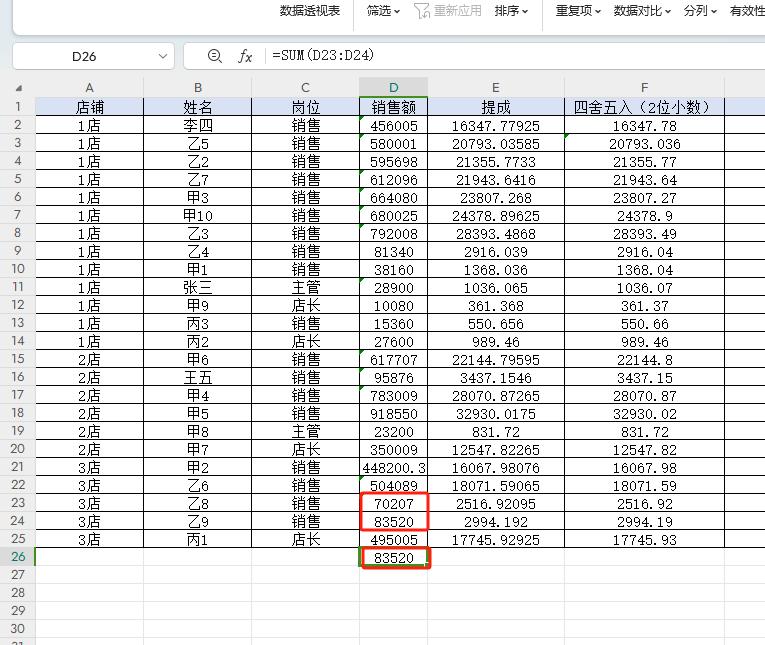This screenshot has width=765, height=645.
Task: Click the 店长 cell in row 12
Action: tap(305, 306)
